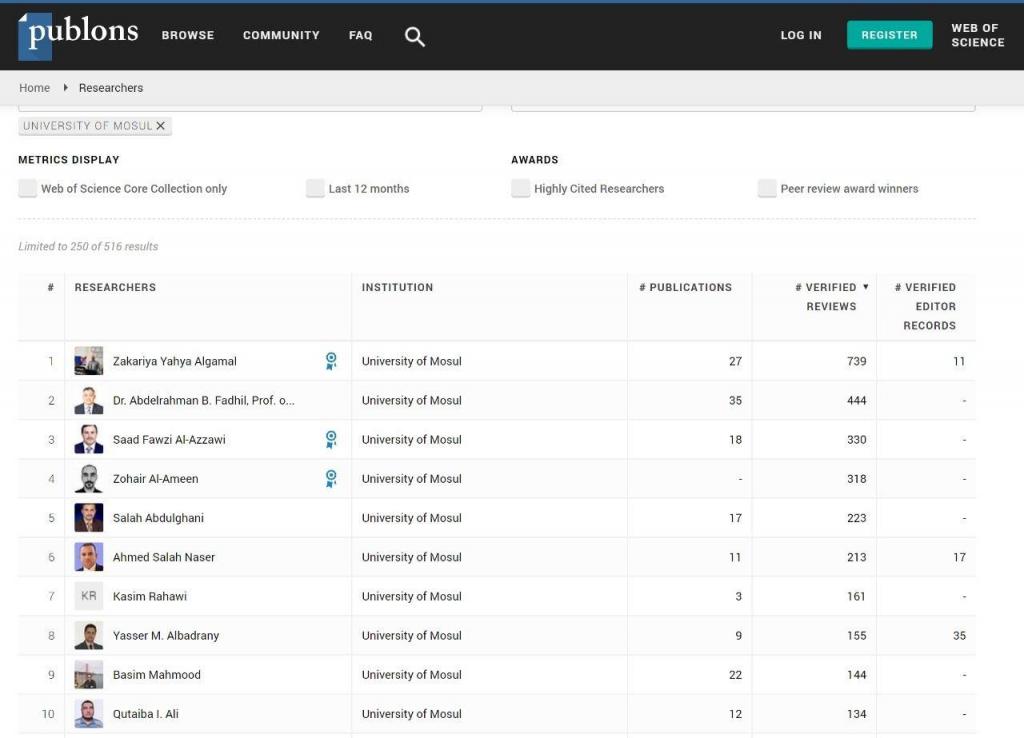Screen dimensions: 1024x738
Task: Click Saad Fawzi Al-Azzawi's award badge icon
Action: click(331, 439)
